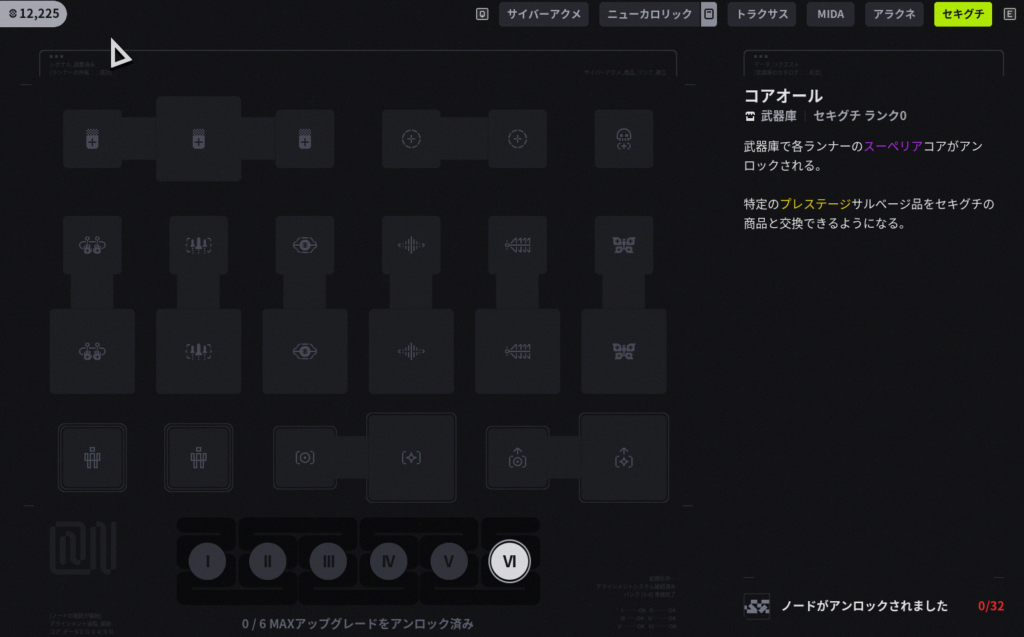
Task: Click the 12,225 credits balance
Action: click(x=35, y=13)
